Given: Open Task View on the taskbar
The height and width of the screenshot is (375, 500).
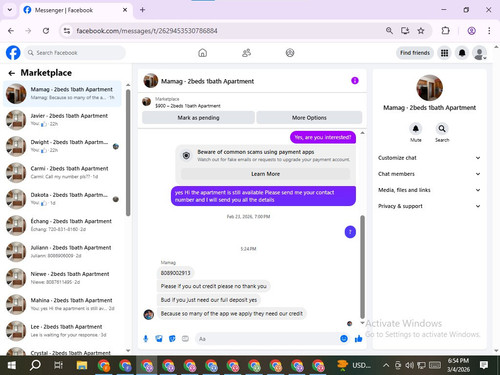Looking at the screenshot, I should point(58,365).
